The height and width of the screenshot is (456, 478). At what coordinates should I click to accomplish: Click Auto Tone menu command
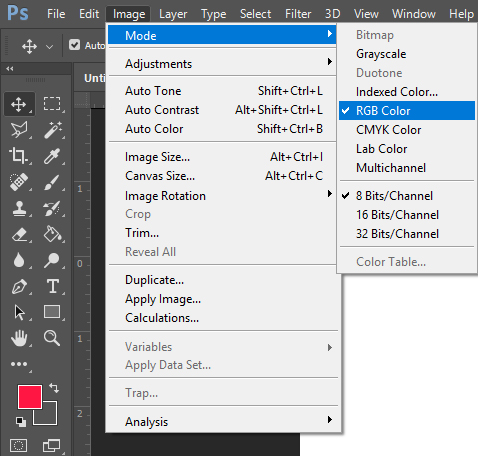222,91
